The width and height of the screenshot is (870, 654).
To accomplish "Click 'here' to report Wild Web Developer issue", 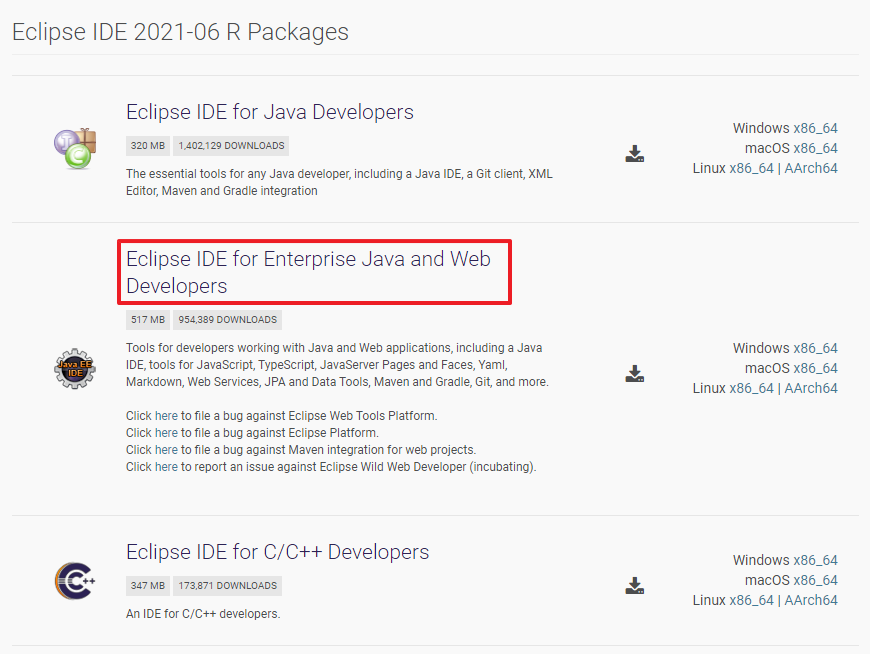I will coord(166,467).
